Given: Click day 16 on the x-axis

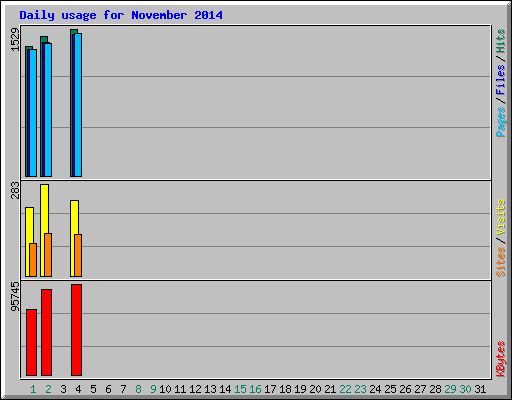Looking at the screenshot, I should click(x=255, y=389).
